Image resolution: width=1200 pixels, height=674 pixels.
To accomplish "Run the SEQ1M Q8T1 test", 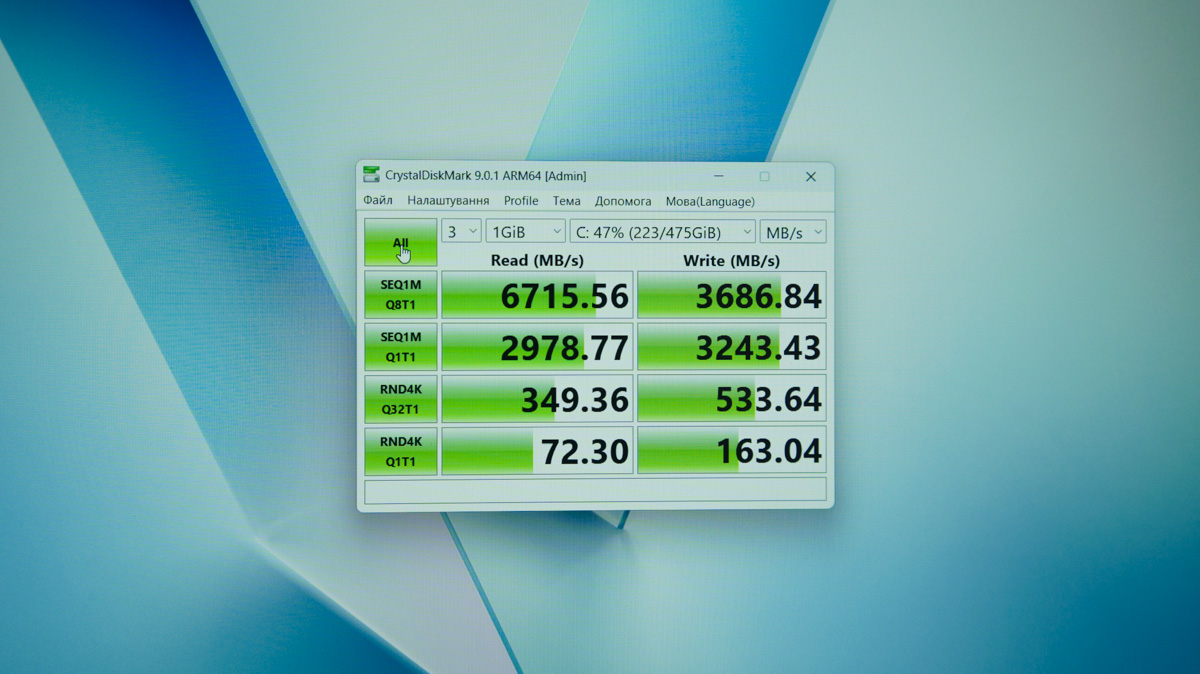I will coord(400,295).
